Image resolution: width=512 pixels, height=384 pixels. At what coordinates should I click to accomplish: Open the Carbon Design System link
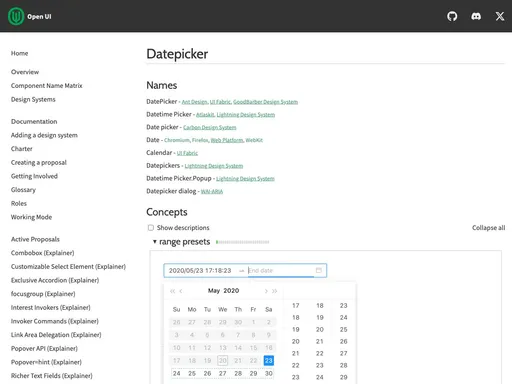click(210, 127)
